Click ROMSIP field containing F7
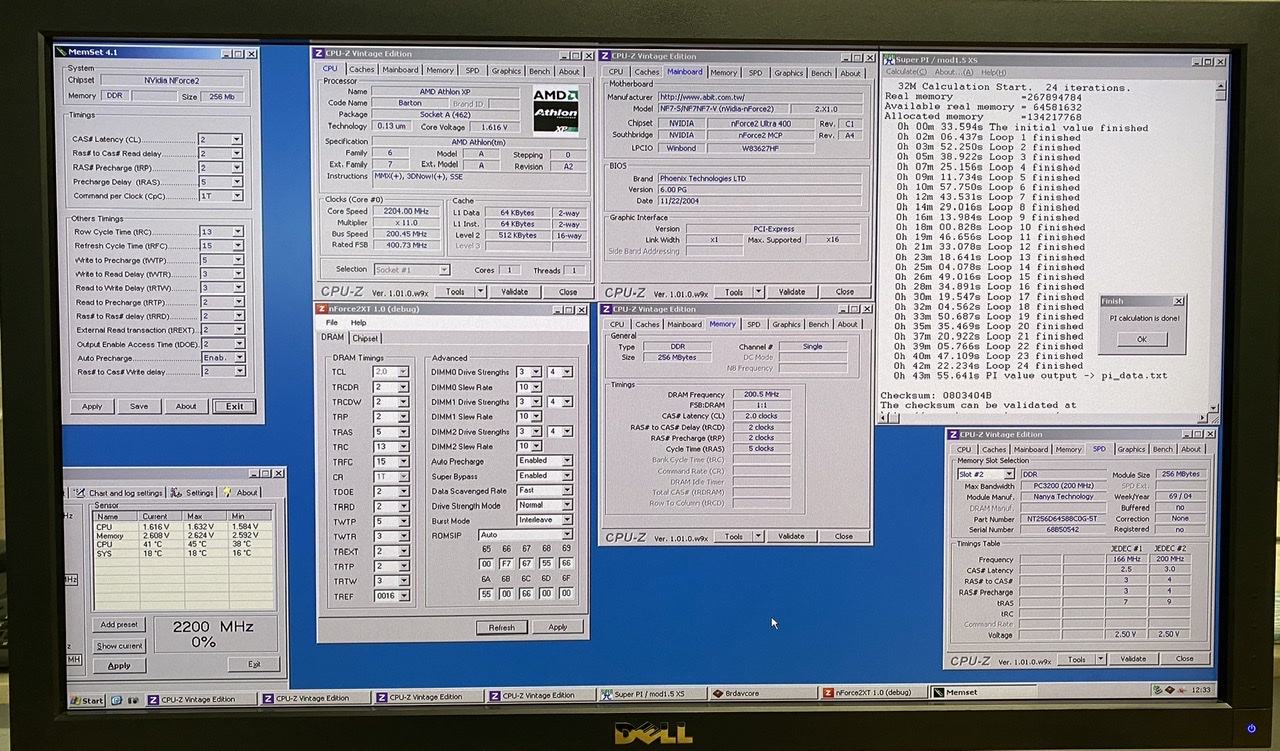Image resolution: width=1280 pixels, height=751 pixels. pos(506,563)
